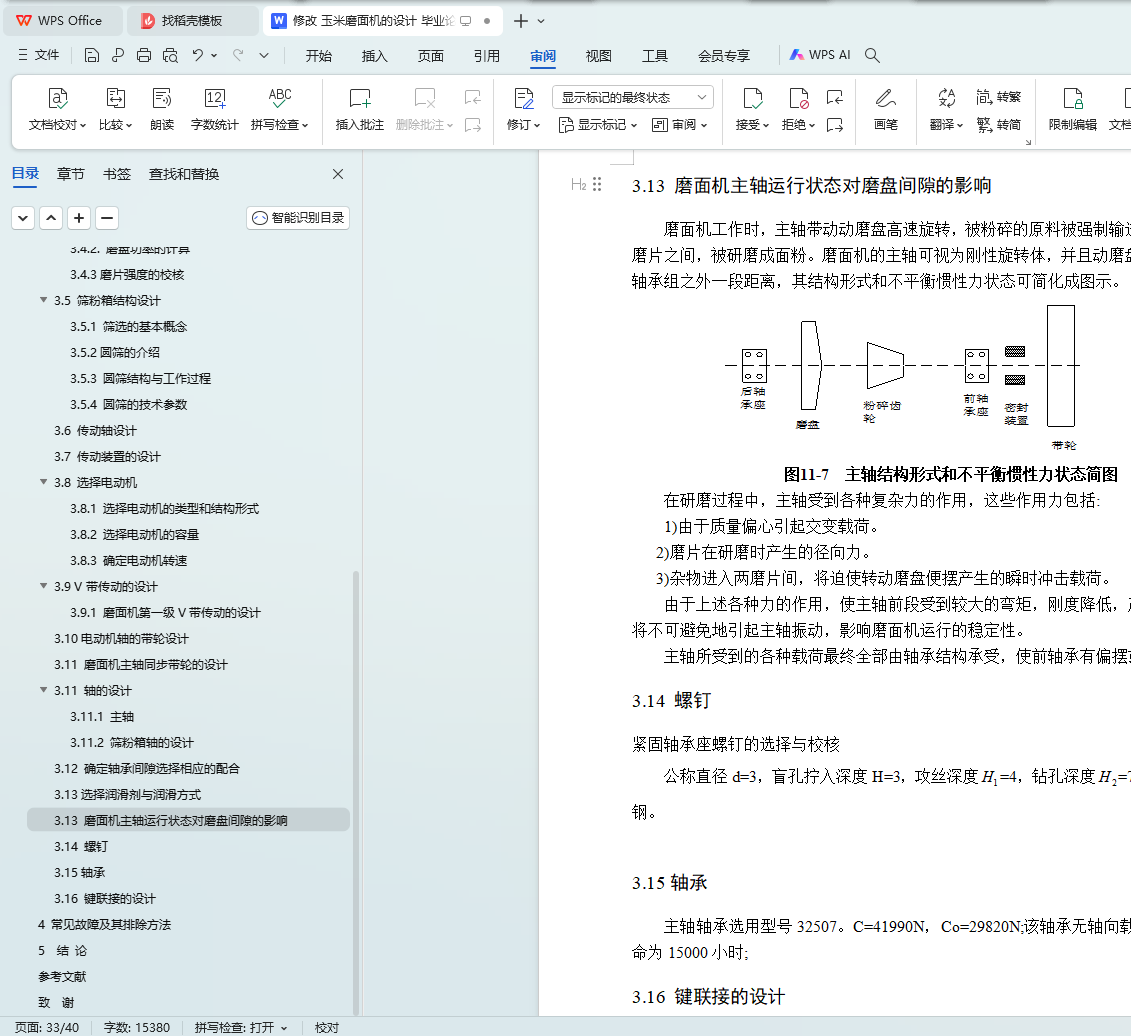Click 转简 convert to simplified Chinese
Screen dimensions: 1131x1036
999,125
